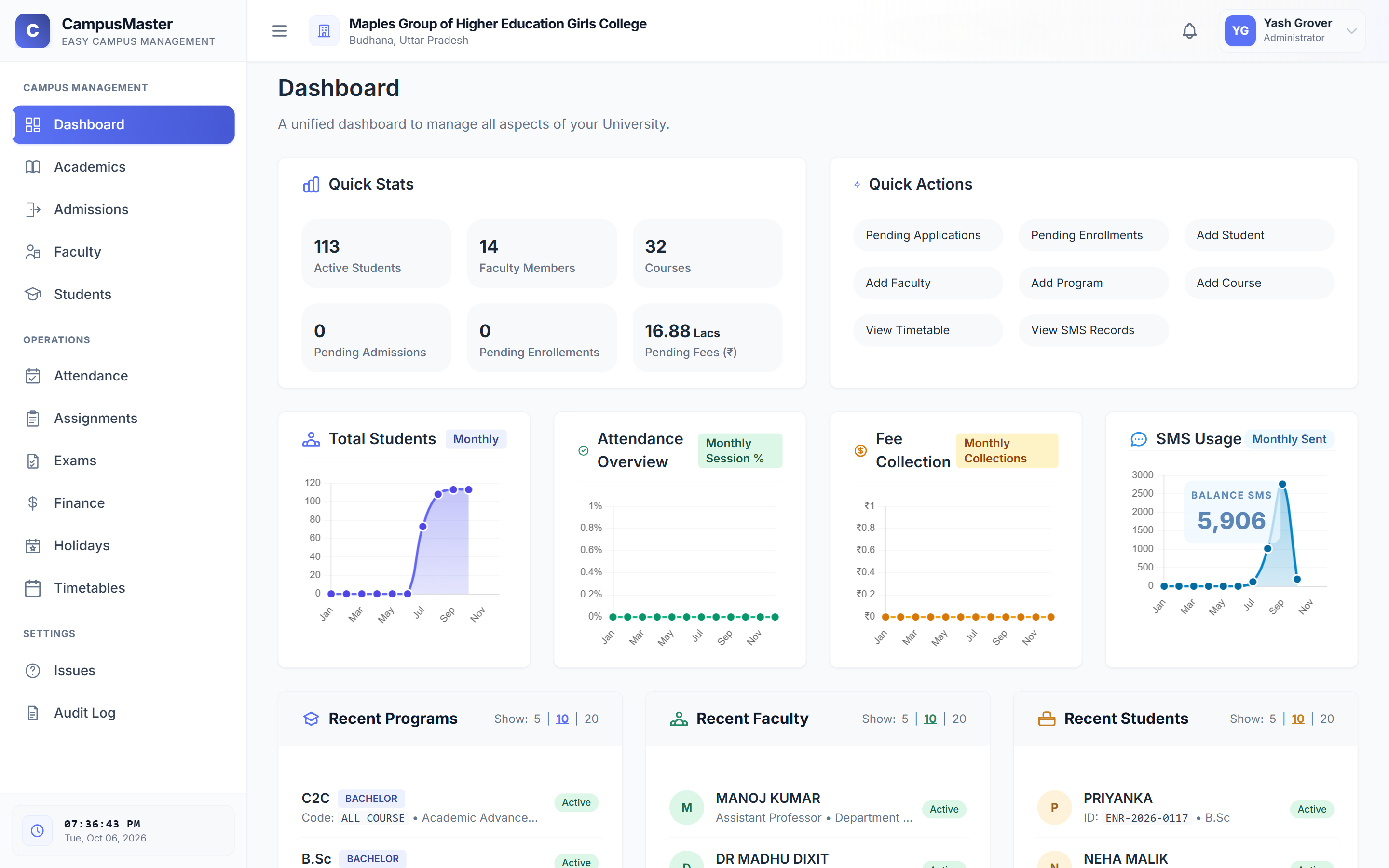Show 5 items in Recent Programs

537,719
